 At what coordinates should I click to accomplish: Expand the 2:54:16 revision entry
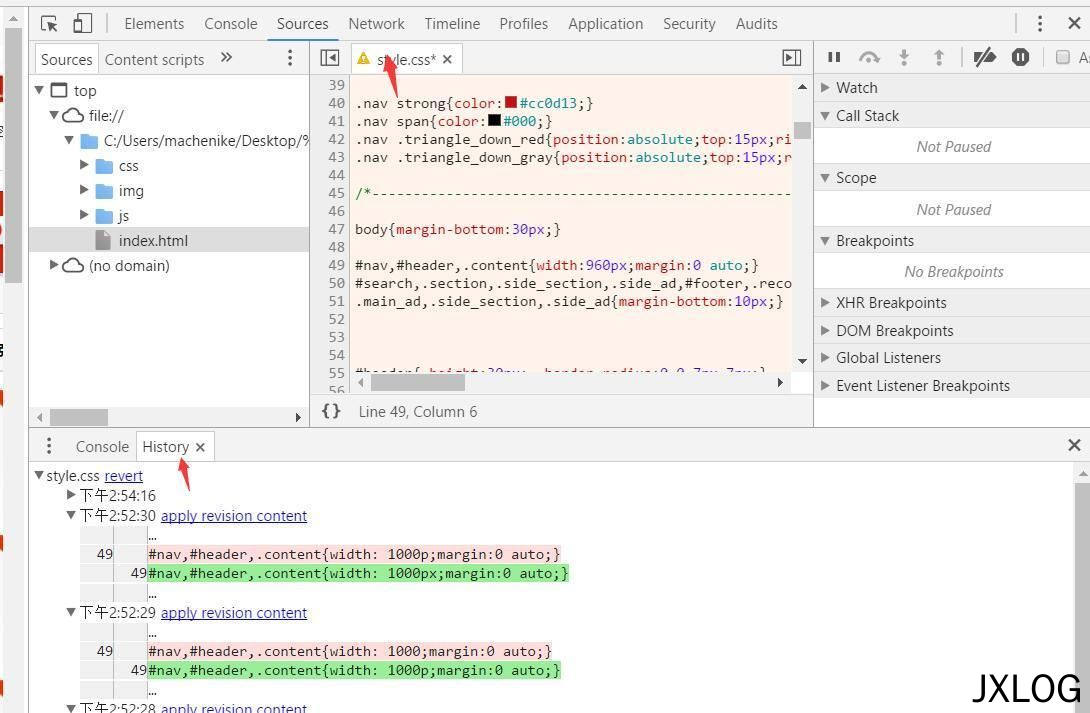[71, 495]
